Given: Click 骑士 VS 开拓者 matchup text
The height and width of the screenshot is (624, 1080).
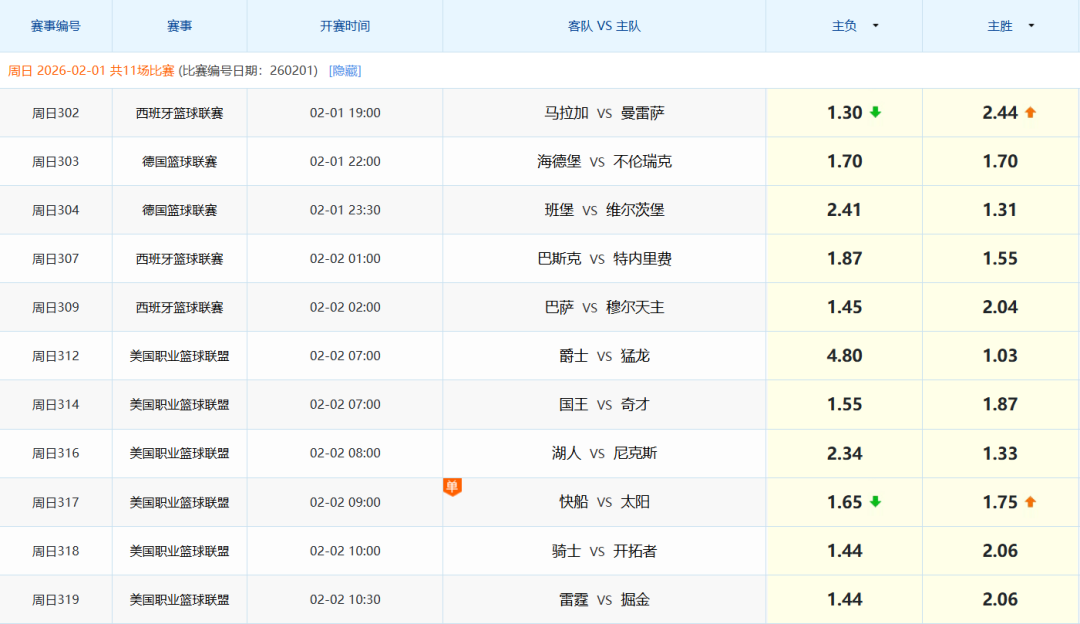Looking at the screenshot, I should click(x=604, y=551).
